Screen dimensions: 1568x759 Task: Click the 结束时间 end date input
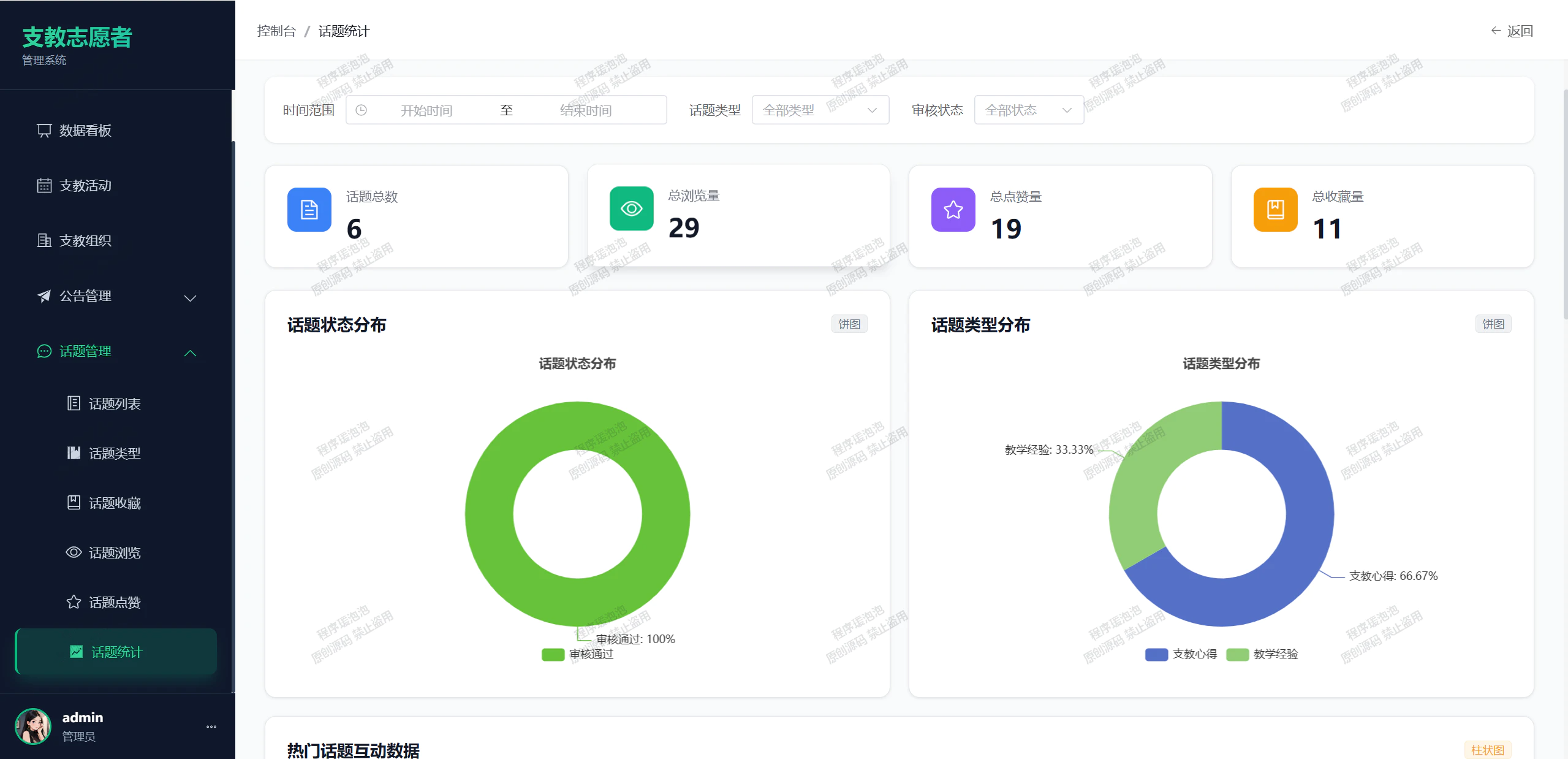586,110
